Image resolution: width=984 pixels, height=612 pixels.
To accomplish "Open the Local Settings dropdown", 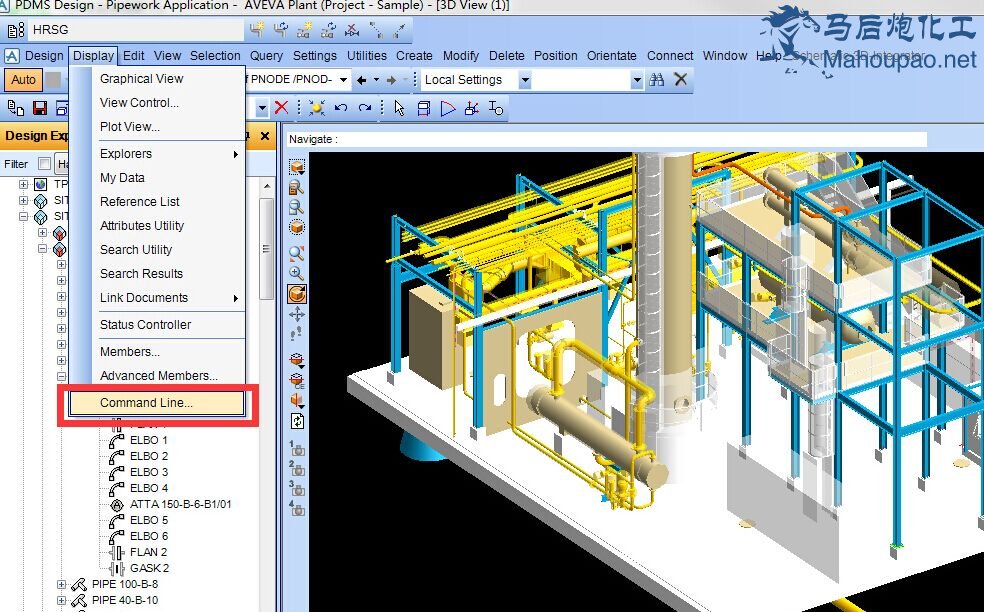I will [x=525, y=80].
